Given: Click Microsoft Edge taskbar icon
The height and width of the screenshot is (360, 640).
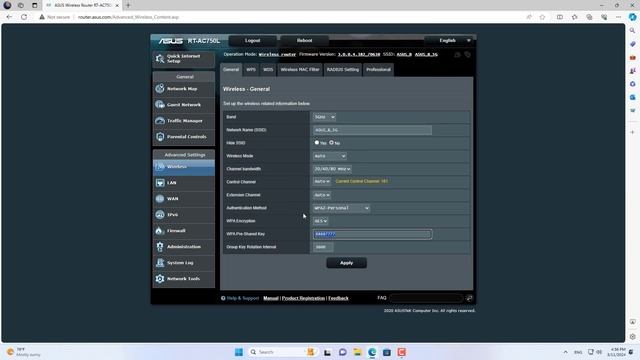Looking at the screenshot, I should click(372, 352).
